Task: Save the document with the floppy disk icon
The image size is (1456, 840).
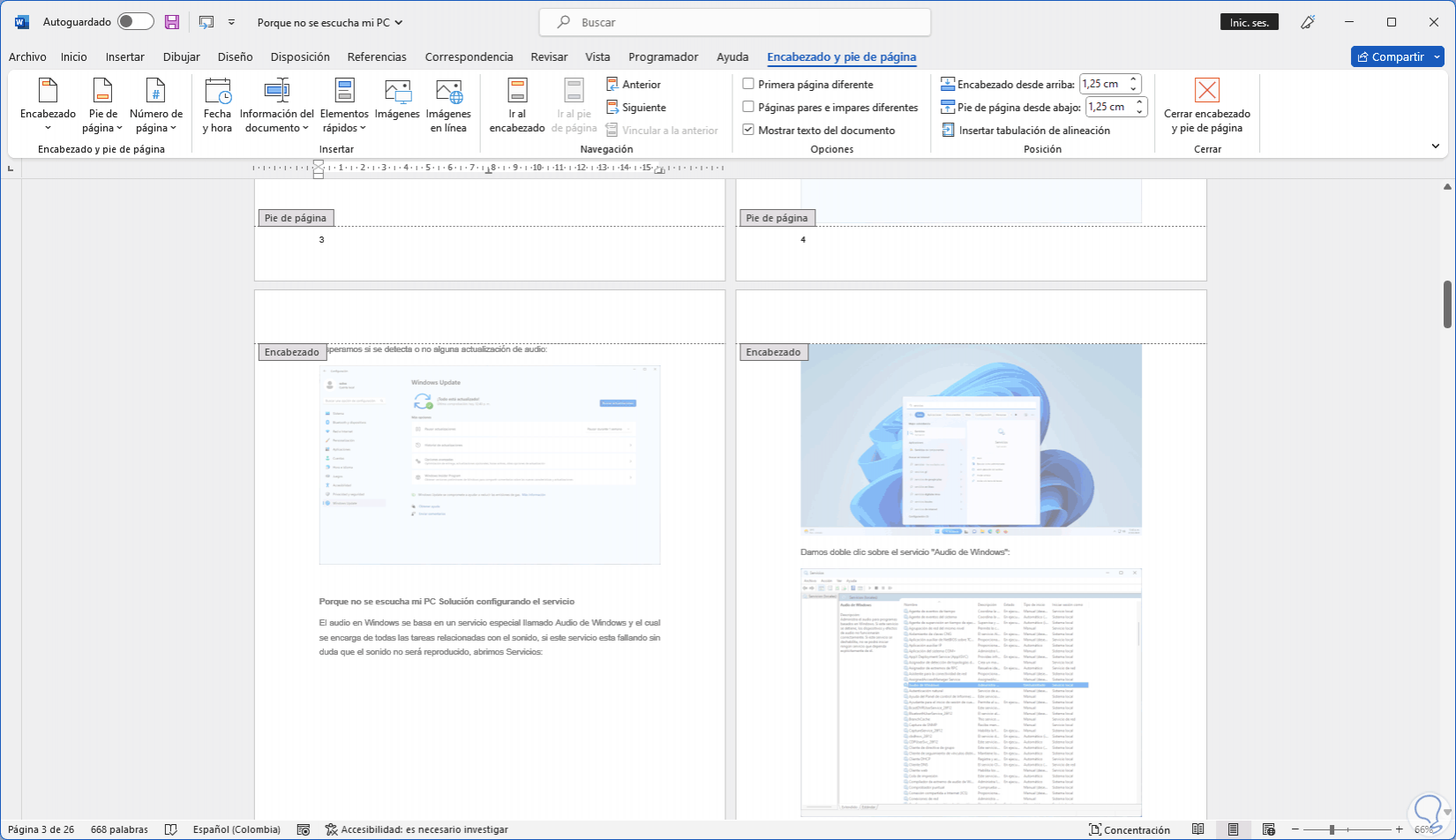Action: click(172, 22)
